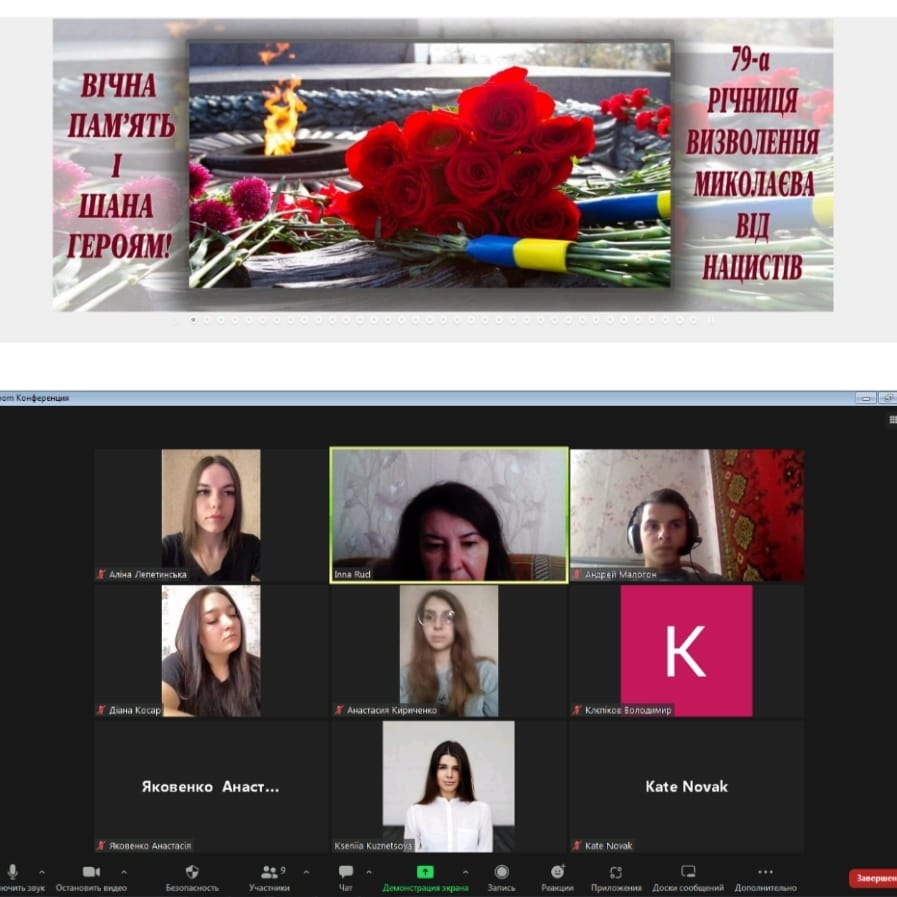Switch view using the grid icon top-right

point(892,420)
